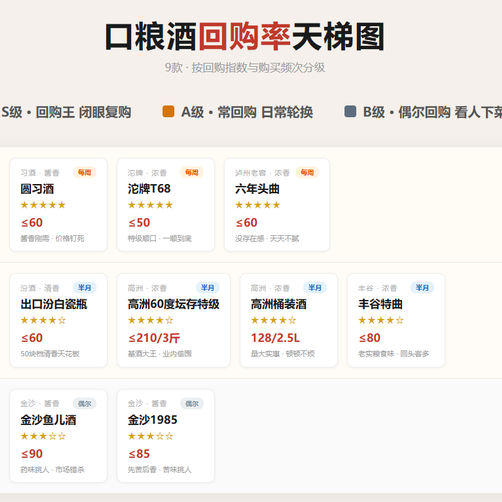Screen dimensions: 502x502
Task: Click the tagline under 圆习酒 price
Action: pyautogui.click(x=52, y=239)
